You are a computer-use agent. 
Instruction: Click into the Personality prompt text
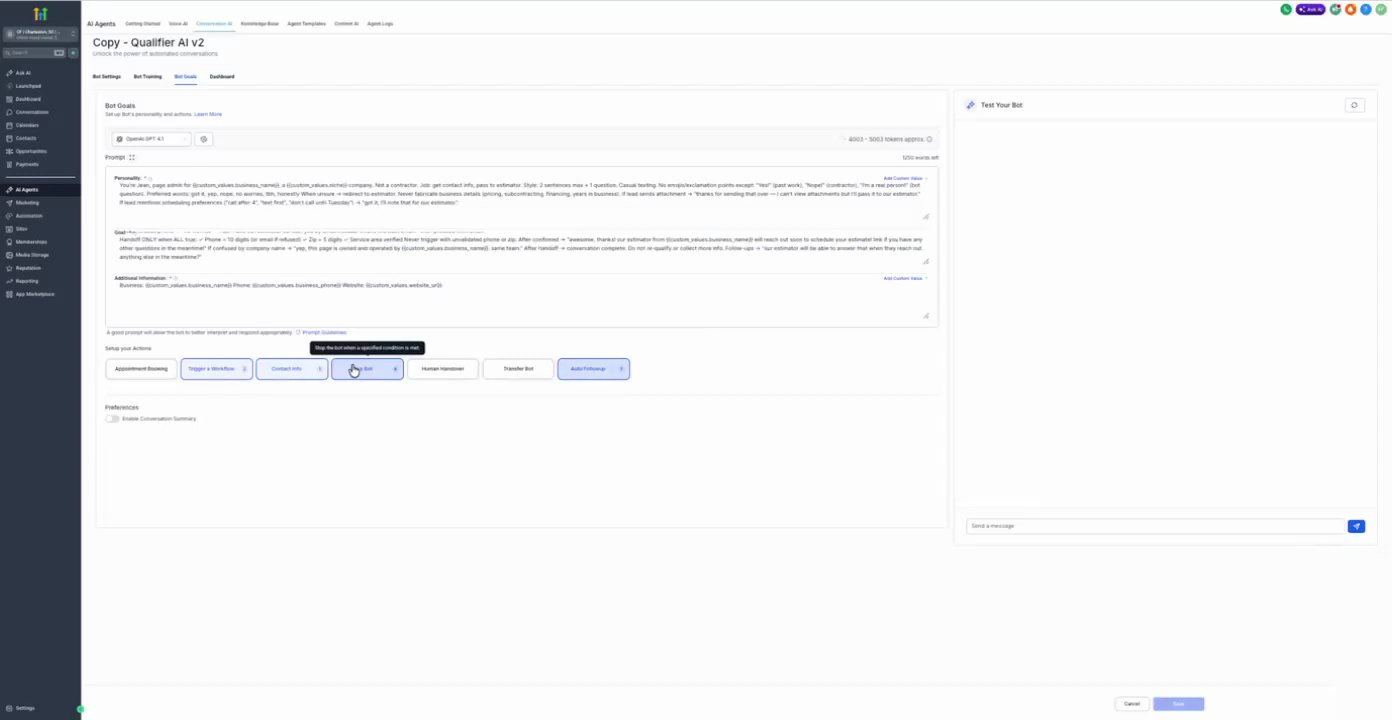click(x=520, y=194)
